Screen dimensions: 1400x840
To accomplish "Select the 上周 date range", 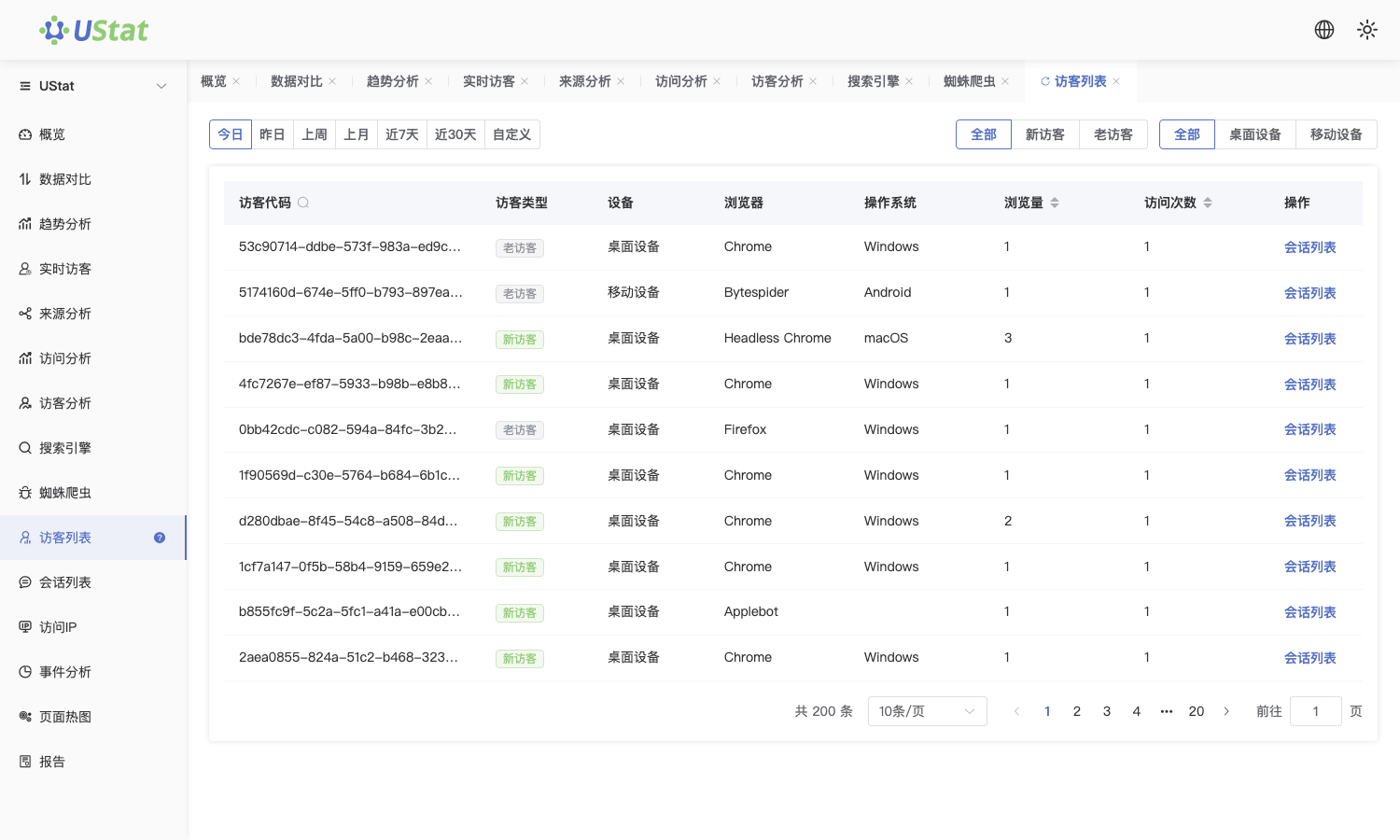I will pos(315,134).
